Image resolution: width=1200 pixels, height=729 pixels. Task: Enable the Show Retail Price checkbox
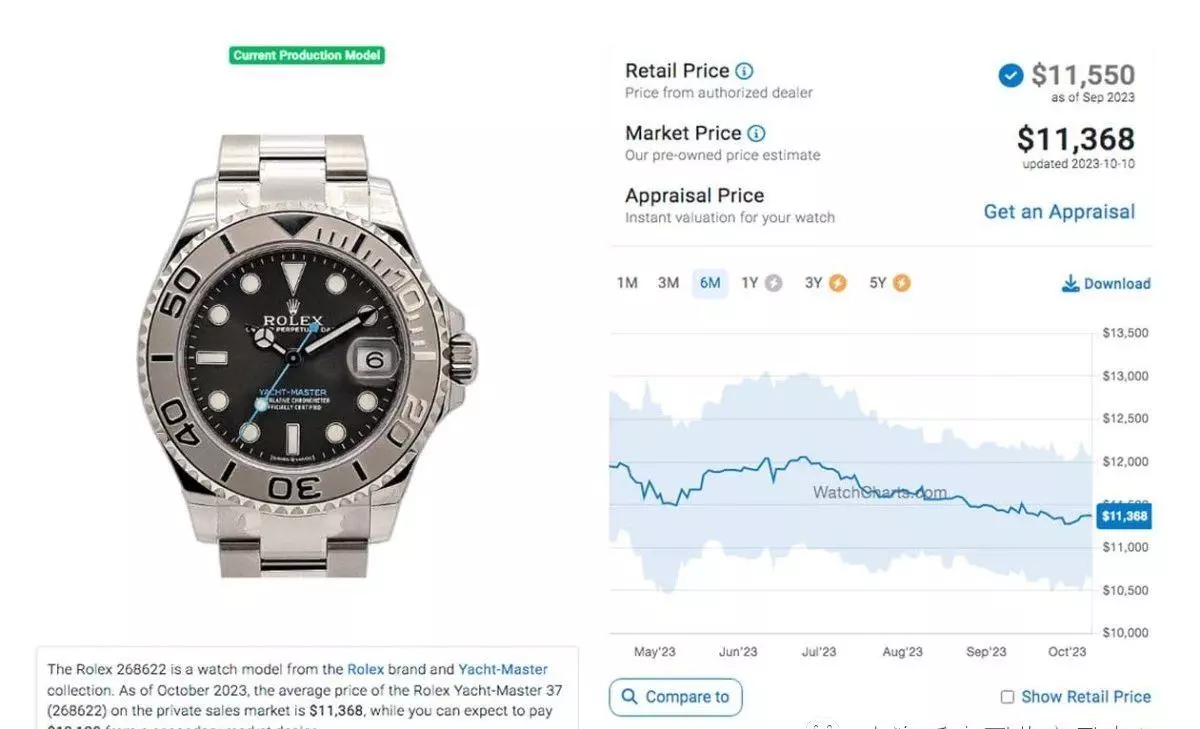point(1007,697)
